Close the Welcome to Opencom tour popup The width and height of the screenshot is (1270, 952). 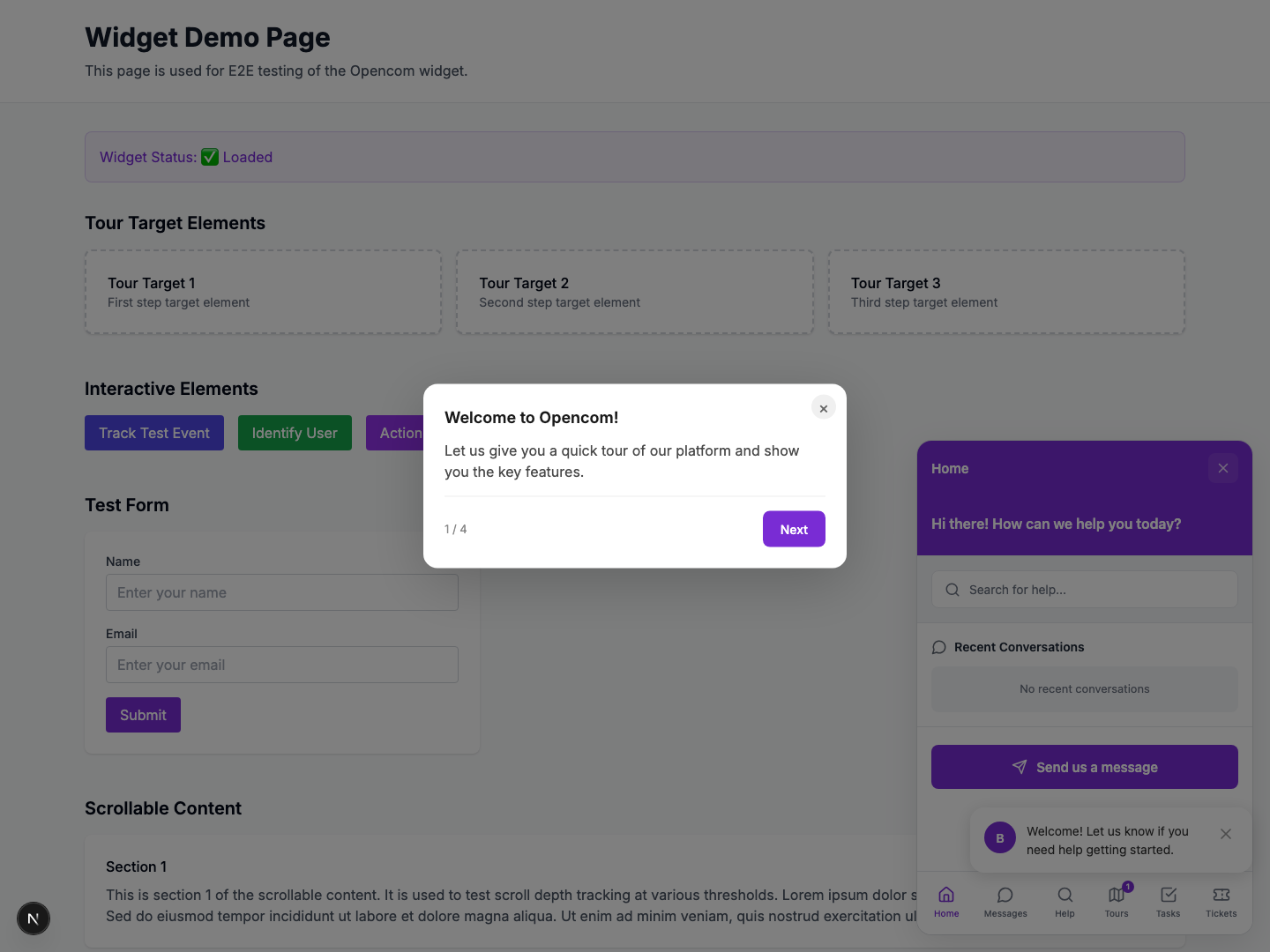[x=823, y=407]
